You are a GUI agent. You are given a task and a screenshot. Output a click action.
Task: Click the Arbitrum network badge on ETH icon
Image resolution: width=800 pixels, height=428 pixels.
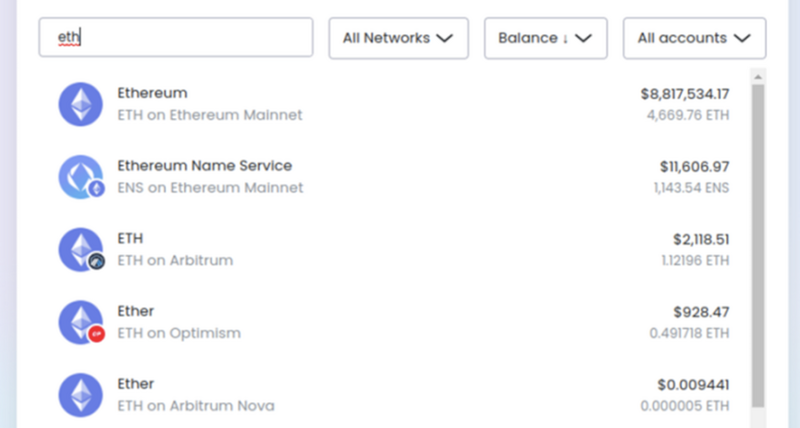coord(96,262)
